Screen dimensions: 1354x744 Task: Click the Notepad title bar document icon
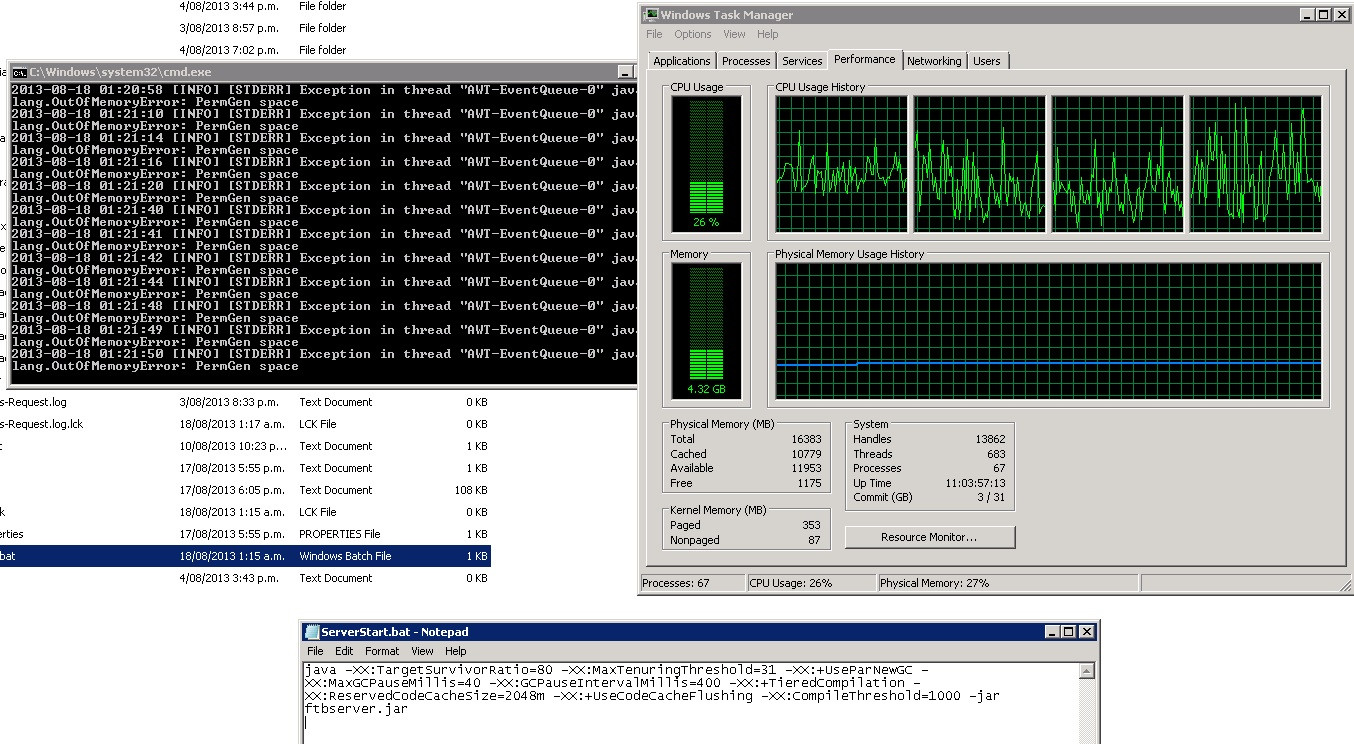pos(312,632)
